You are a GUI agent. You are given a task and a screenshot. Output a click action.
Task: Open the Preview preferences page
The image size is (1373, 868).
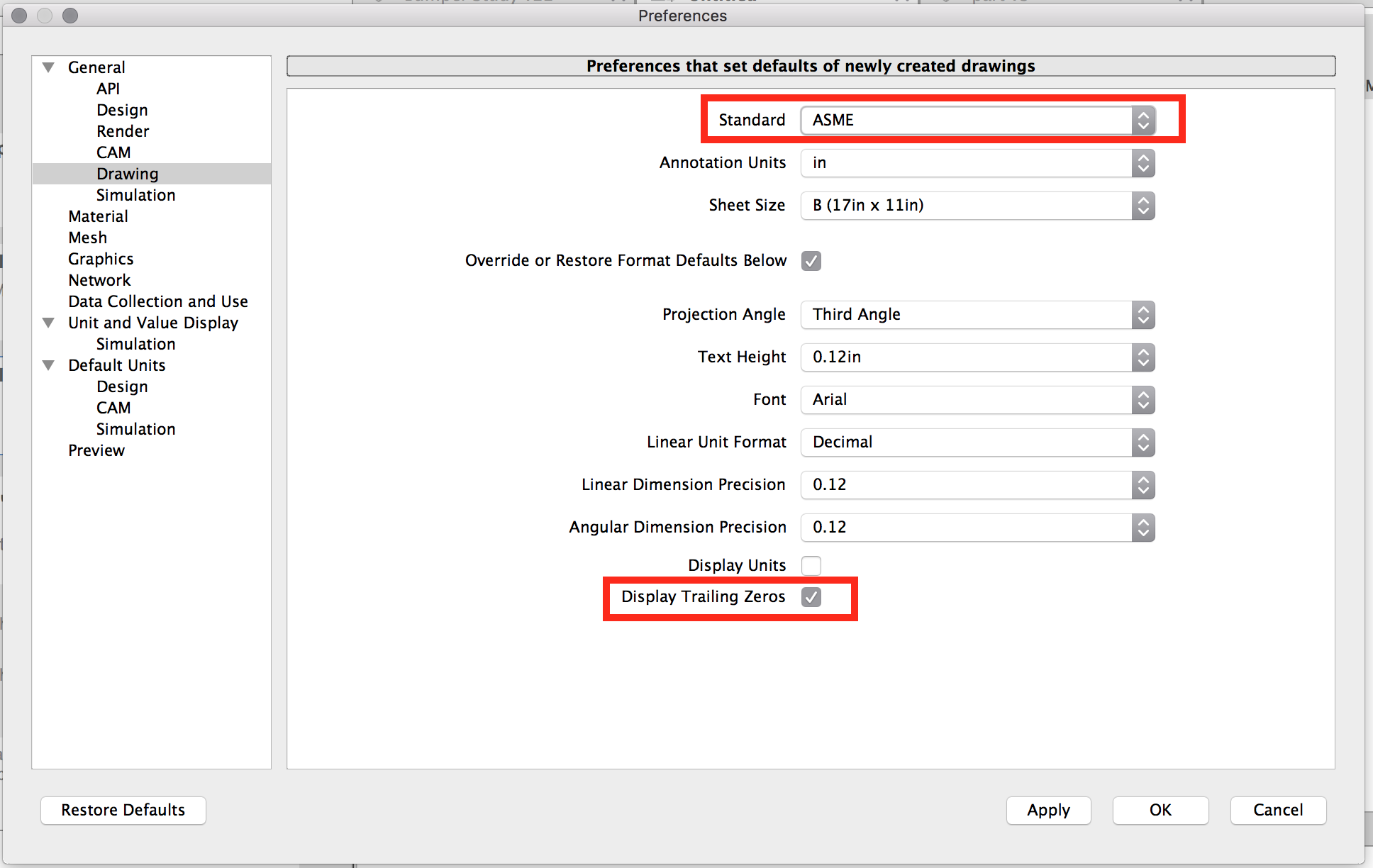(x=96, y=450)
